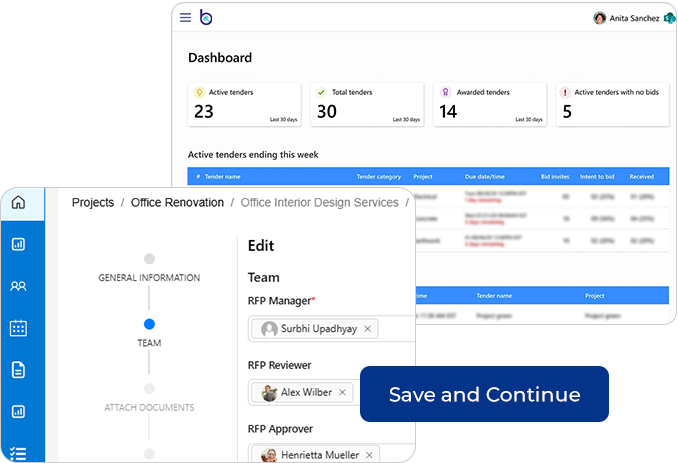Open the lower chart sidebar icon
The height and width of the screenshot is (463, 678).
pos(18,412)
